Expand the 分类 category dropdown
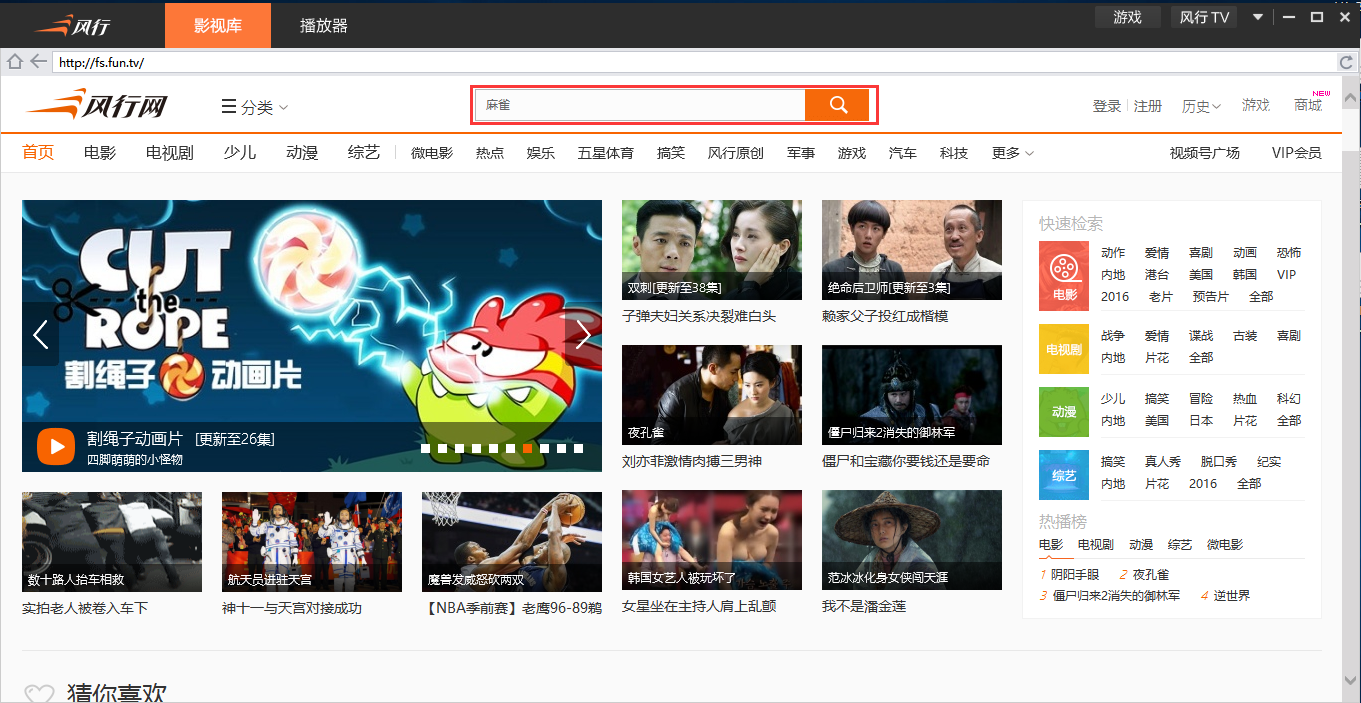This screenshot has width=1361, height=703. pyautogui.click(x=254, y=107)
